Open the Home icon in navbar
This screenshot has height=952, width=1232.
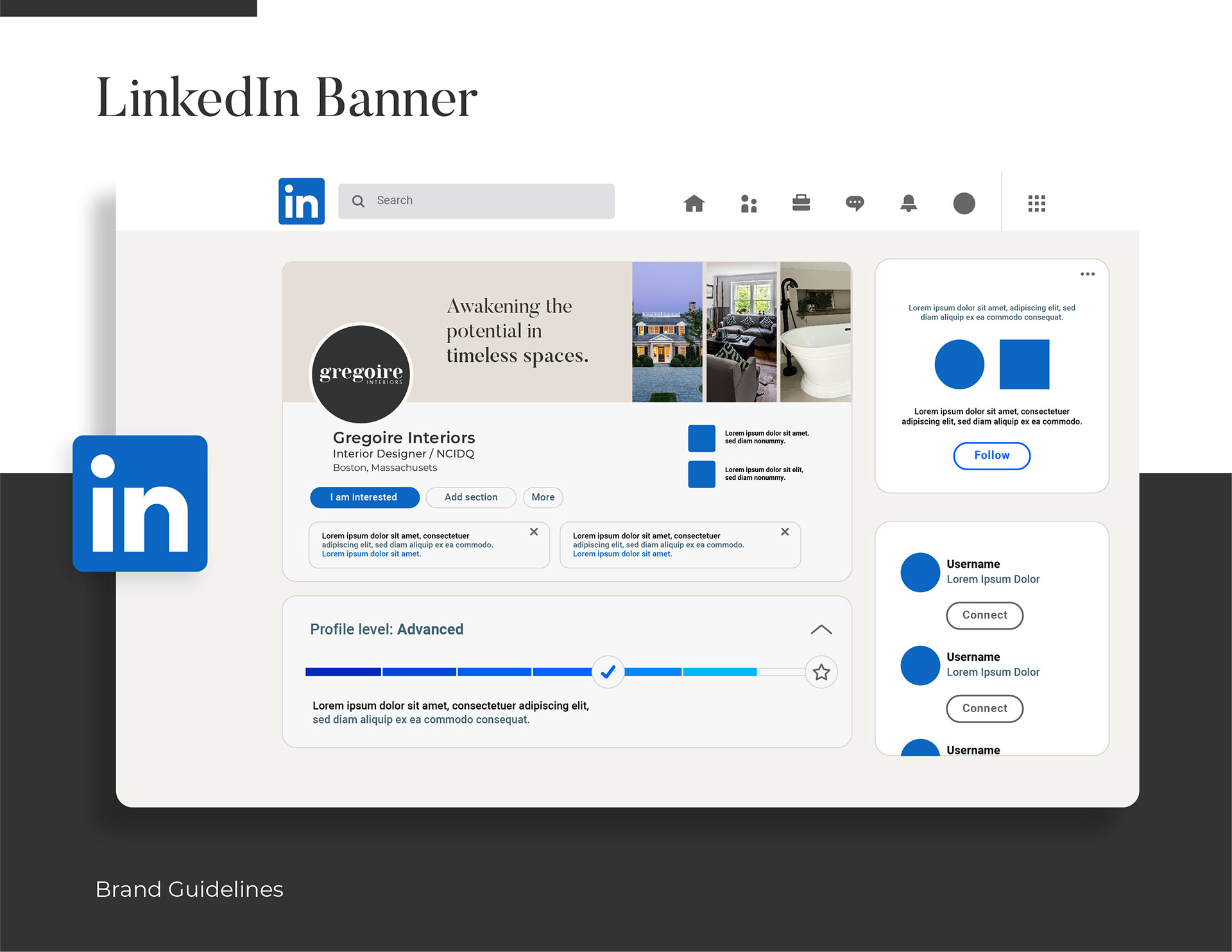coord(694,203)
